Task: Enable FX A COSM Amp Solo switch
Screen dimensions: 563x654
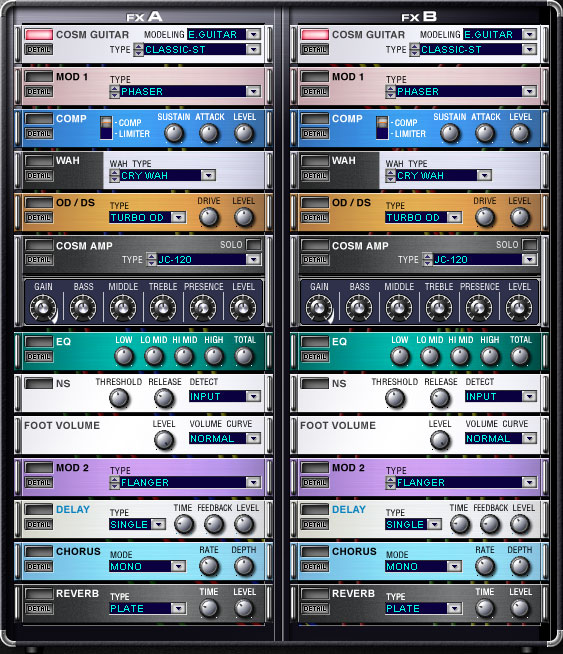Action: click(x=254, y=244)
